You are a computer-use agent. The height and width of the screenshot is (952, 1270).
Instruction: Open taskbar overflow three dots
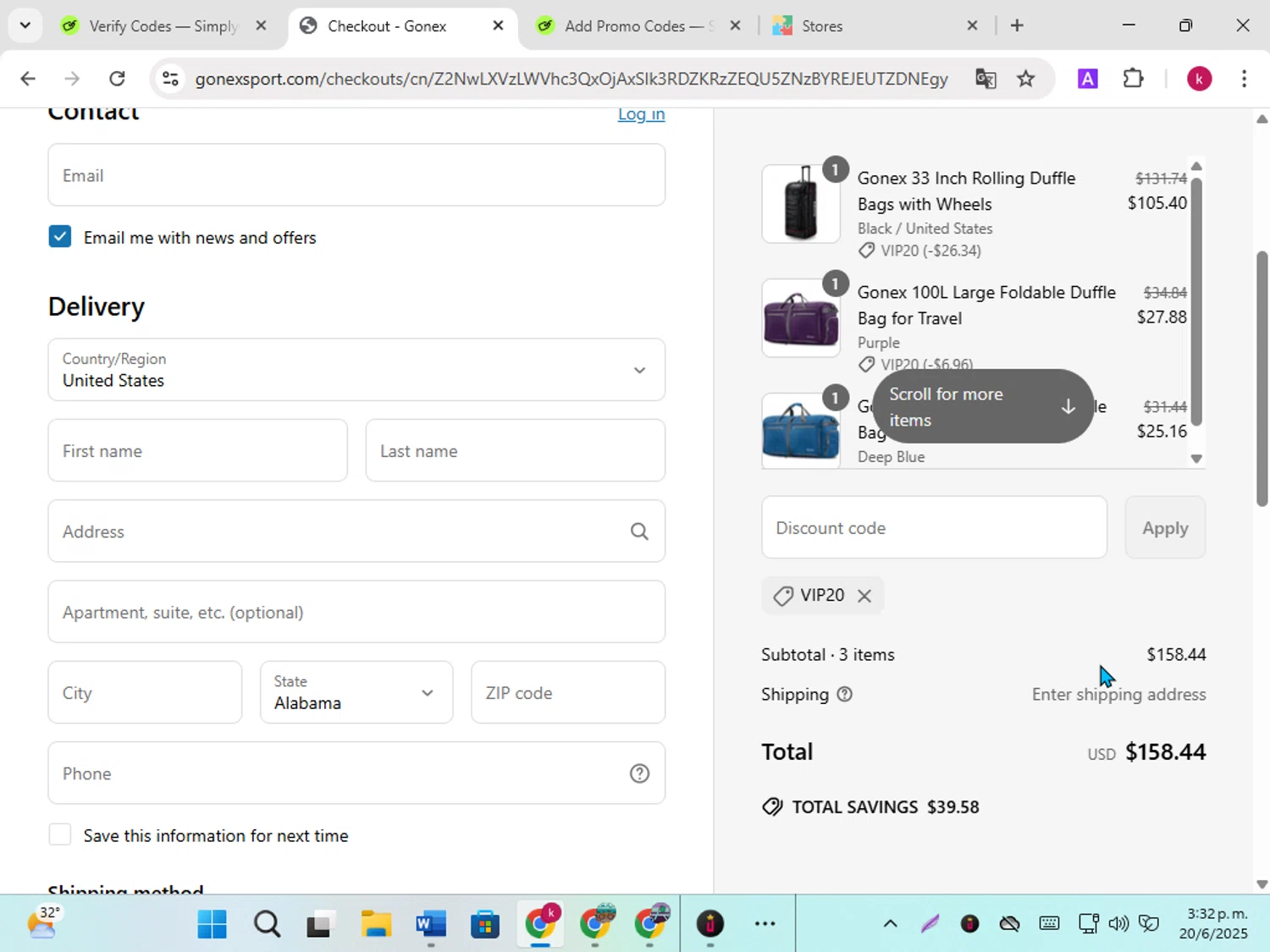(765, 924)
